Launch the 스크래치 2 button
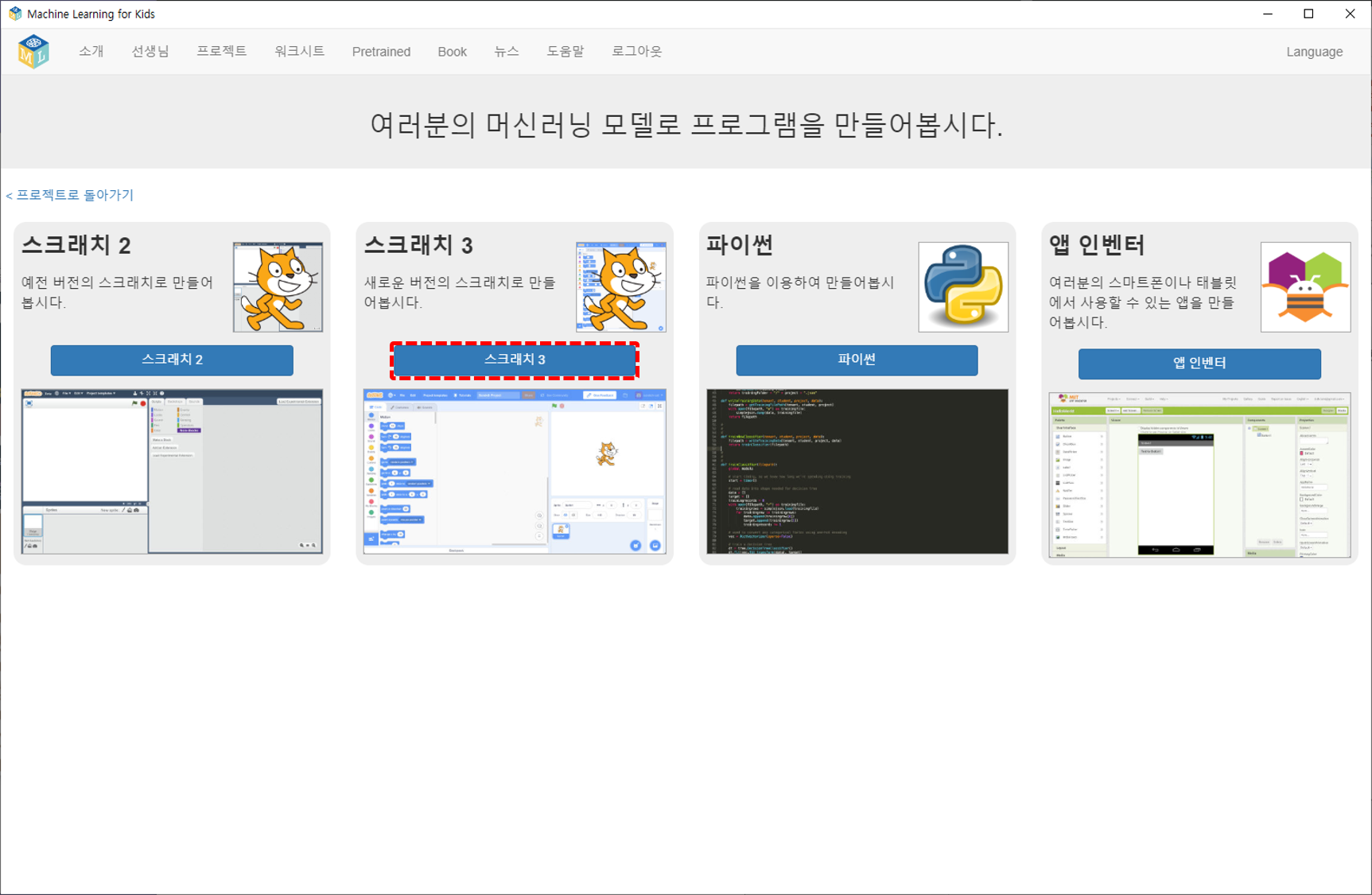 pyautogui.click(x=172, y=360)
